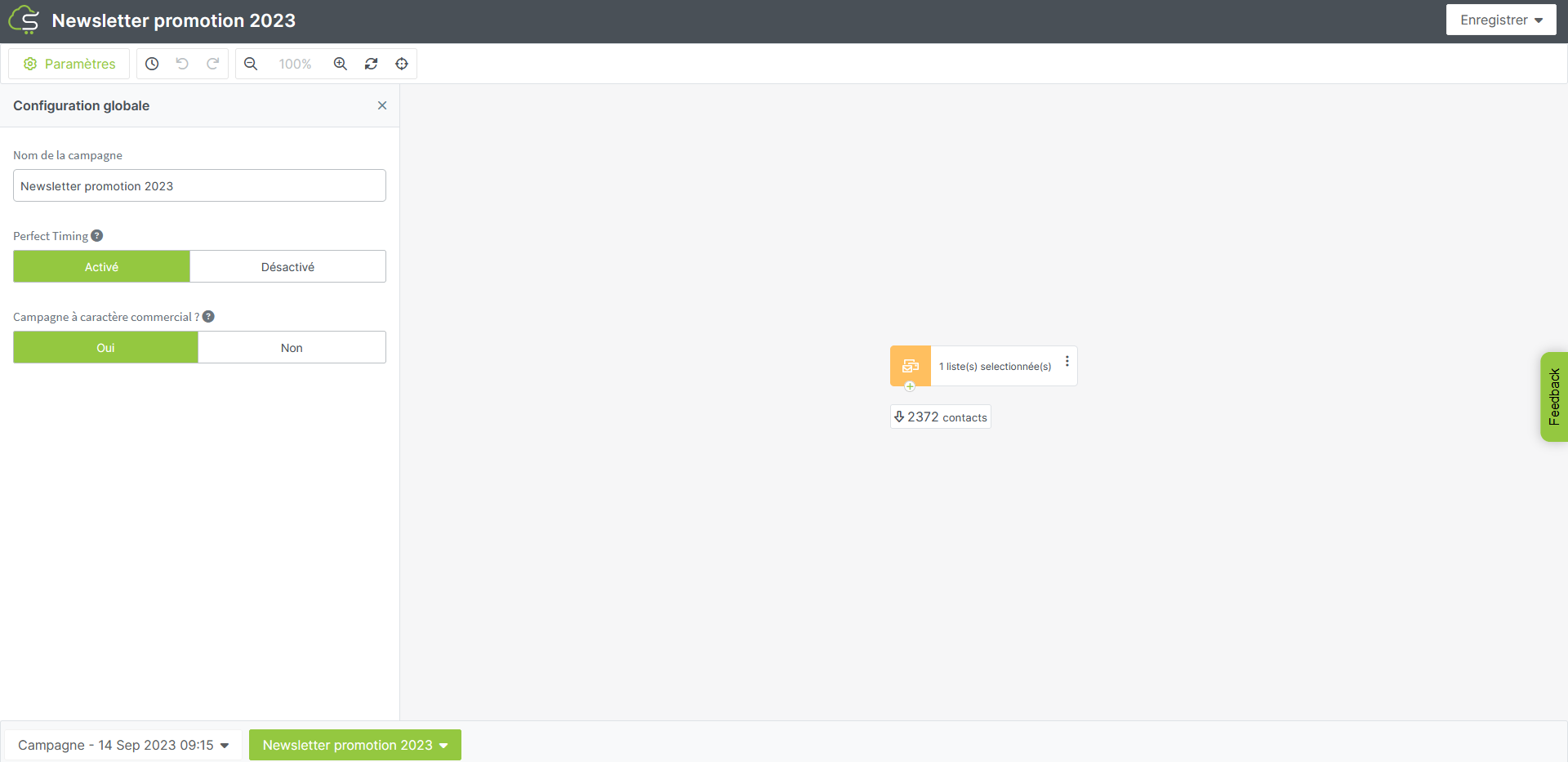Zoom out with the minus magnifier
This screenshot has width=1568, height=762.
(251, 64)
